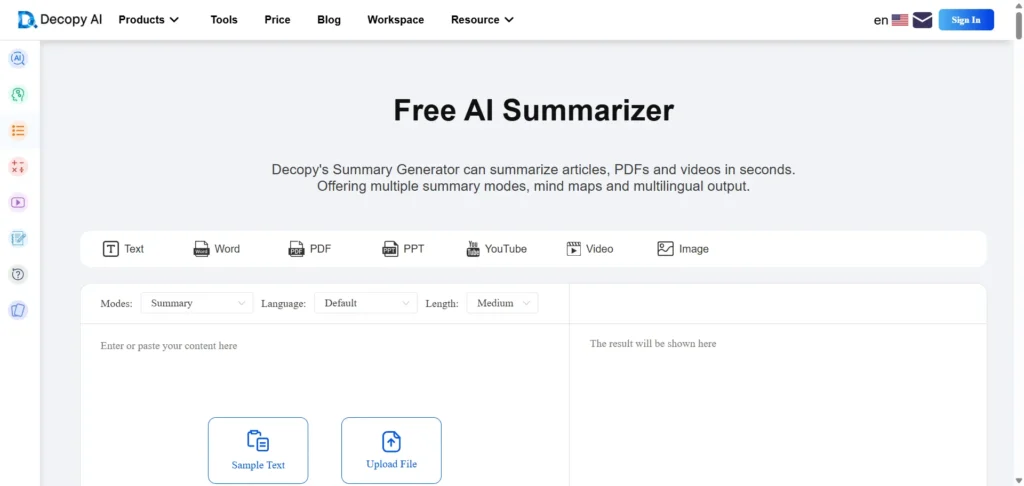Click the Upload File label

click(391, 464)
